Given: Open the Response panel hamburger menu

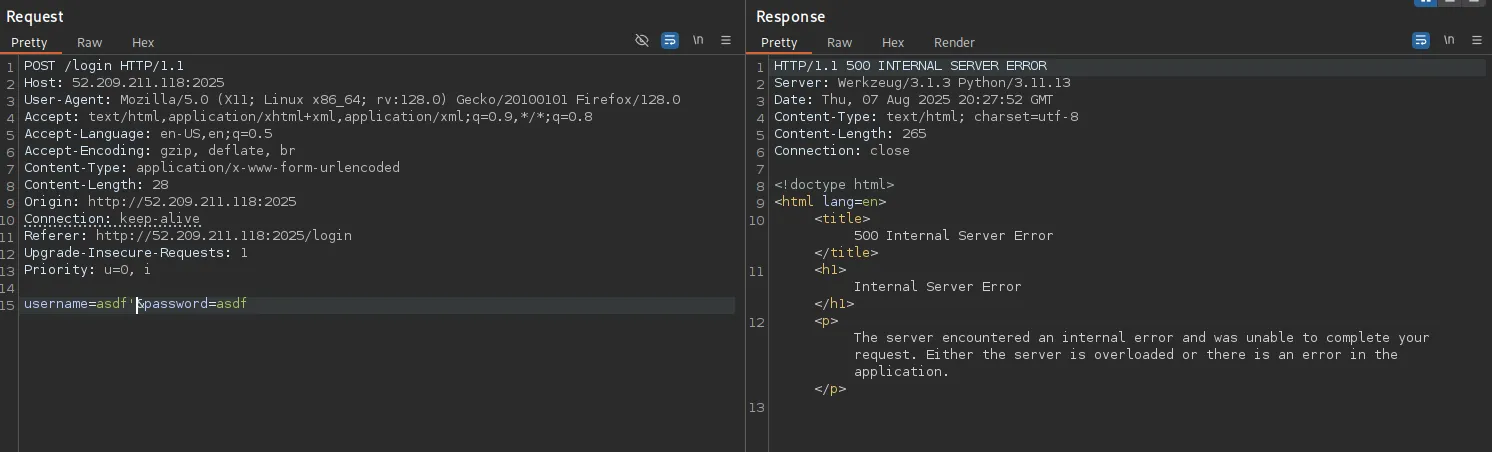Looking at the screenshot, I should 1477,40.
